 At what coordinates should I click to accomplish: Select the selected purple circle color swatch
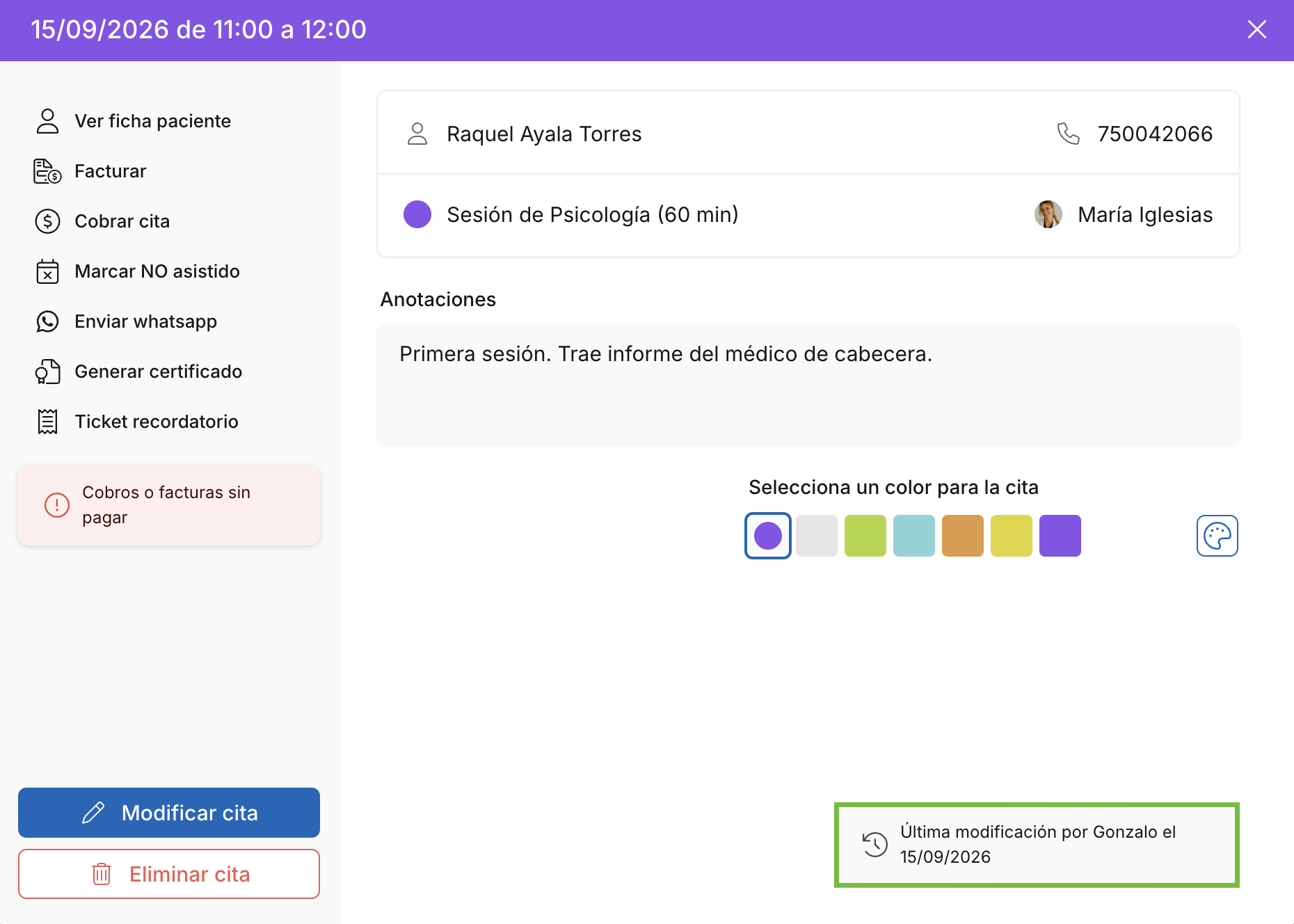click(768, 536)
